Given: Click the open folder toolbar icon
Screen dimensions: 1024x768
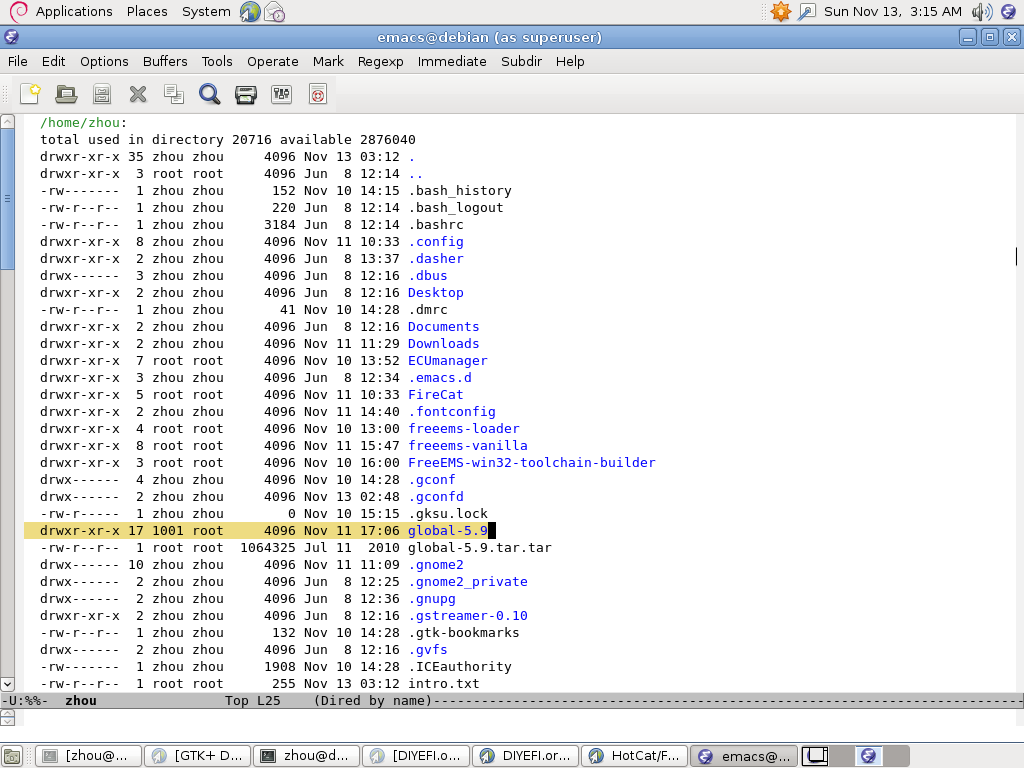Looking at the screenshot, I should pos(66,94).
